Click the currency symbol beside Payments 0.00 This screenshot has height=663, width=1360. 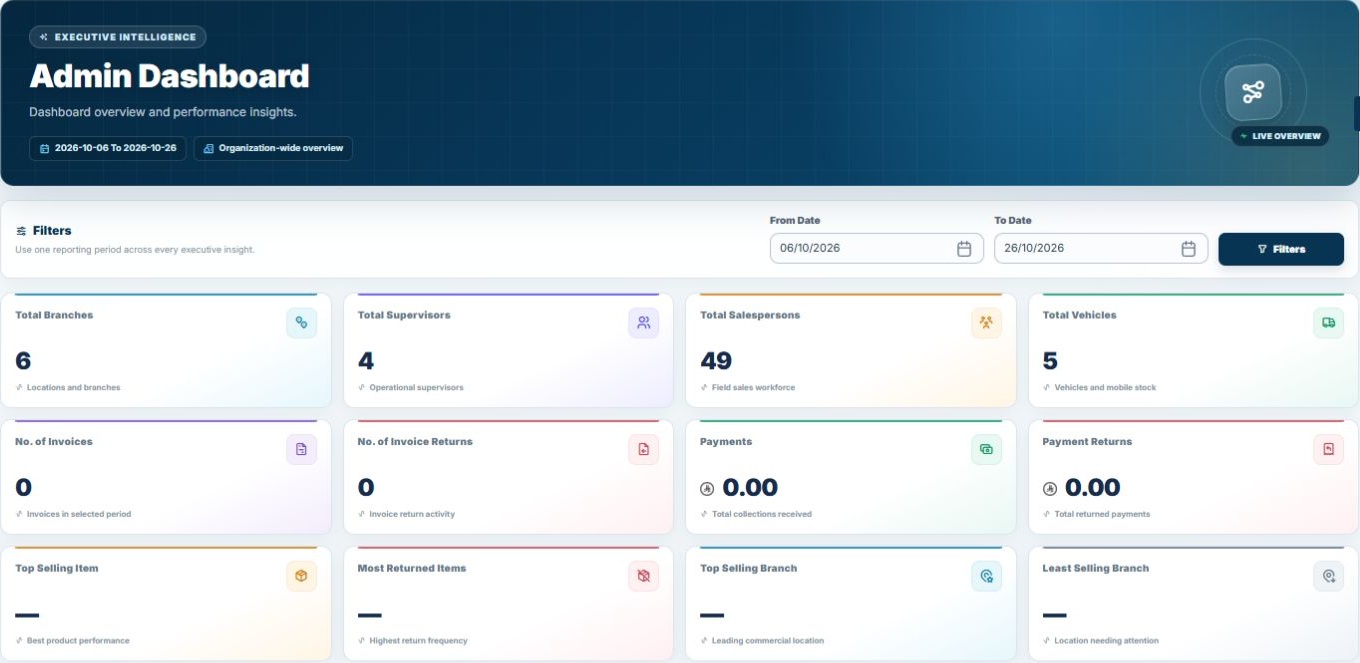707,489
